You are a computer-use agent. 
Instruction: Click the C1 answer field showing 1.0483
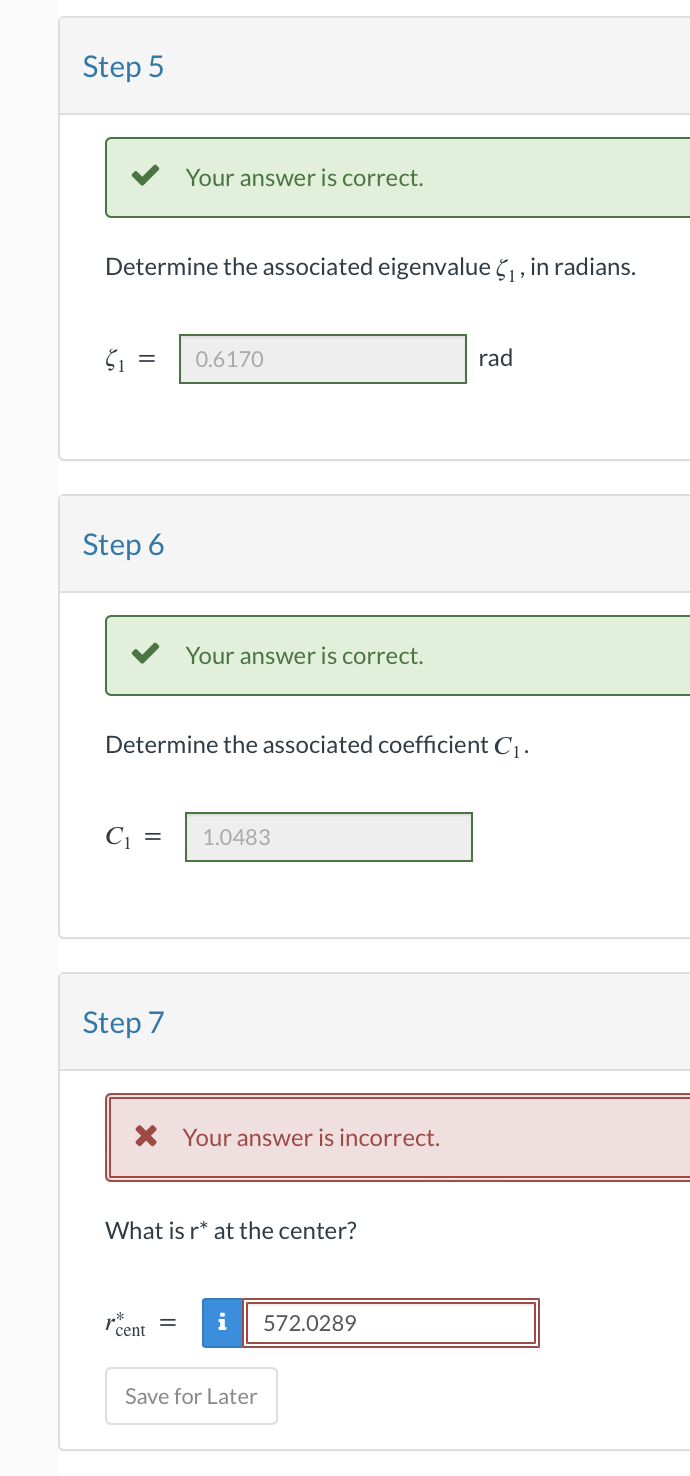pyautogui.click(x=328, y=837)
